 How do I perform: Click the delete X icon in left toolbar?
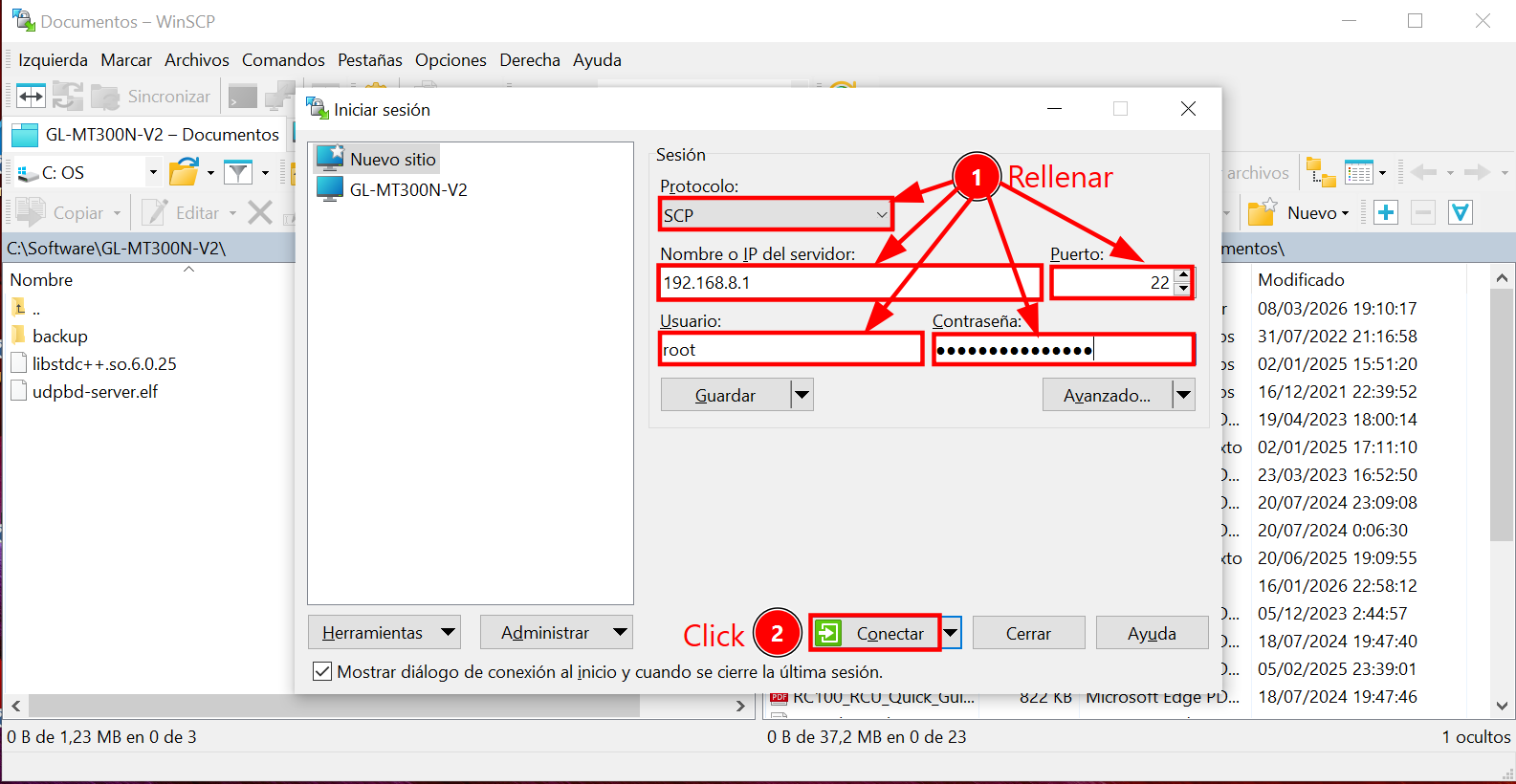260,212
